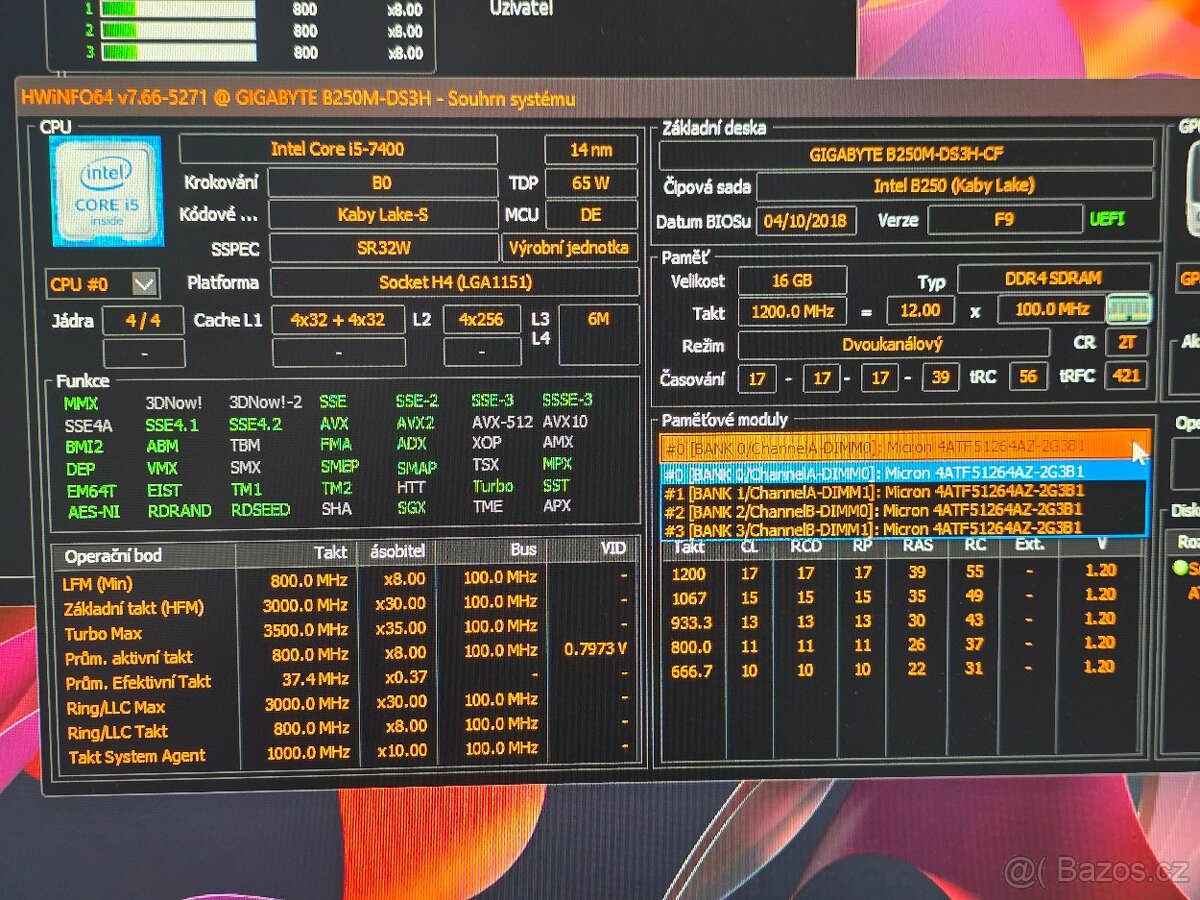This screenshot has height=900, width=1200.
Task: Click the tRFC value 421
Action: tap(1126, 378)
